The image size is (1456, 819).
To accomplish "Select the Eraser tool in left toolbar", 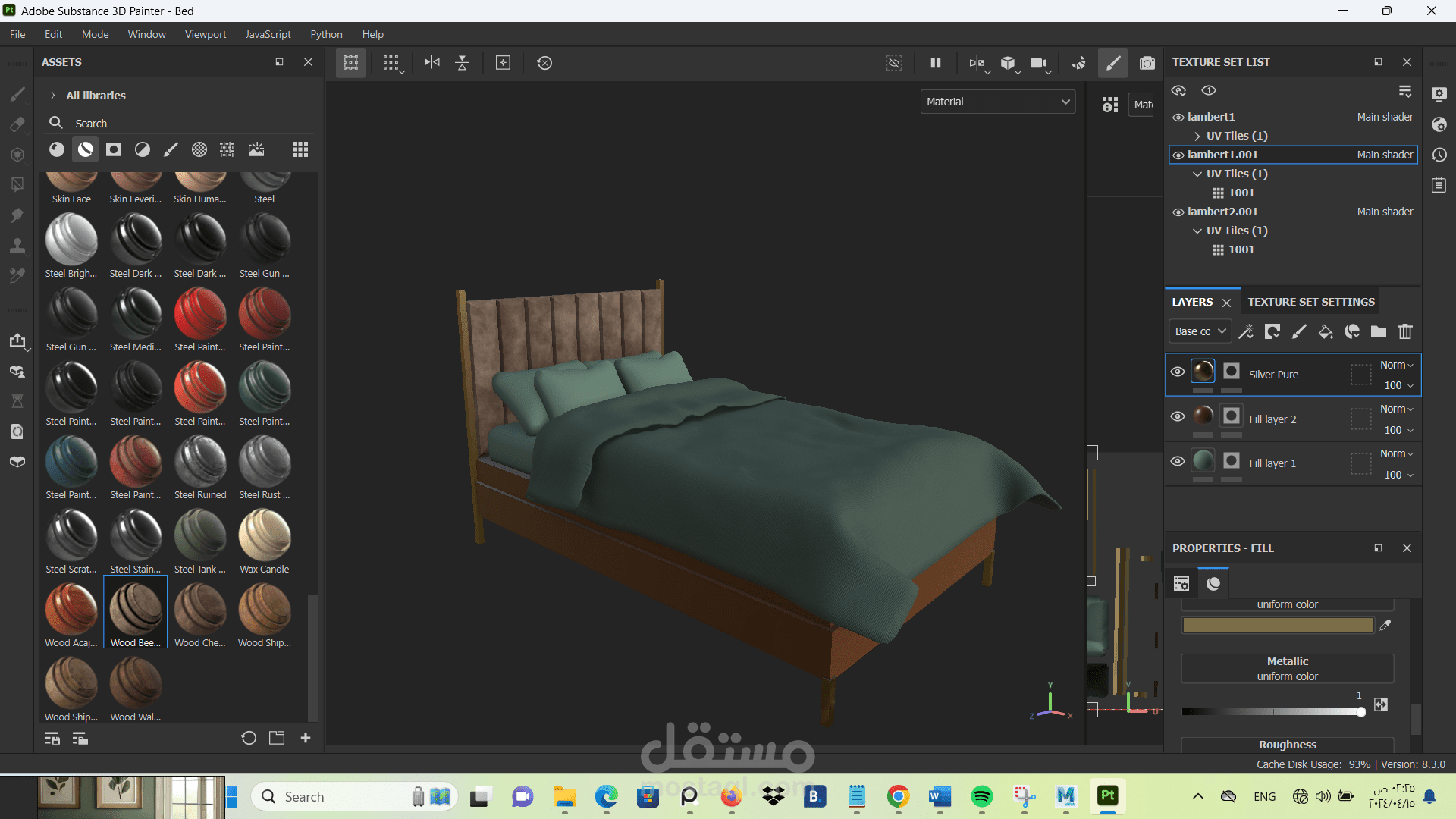I will tap(17, 124).
